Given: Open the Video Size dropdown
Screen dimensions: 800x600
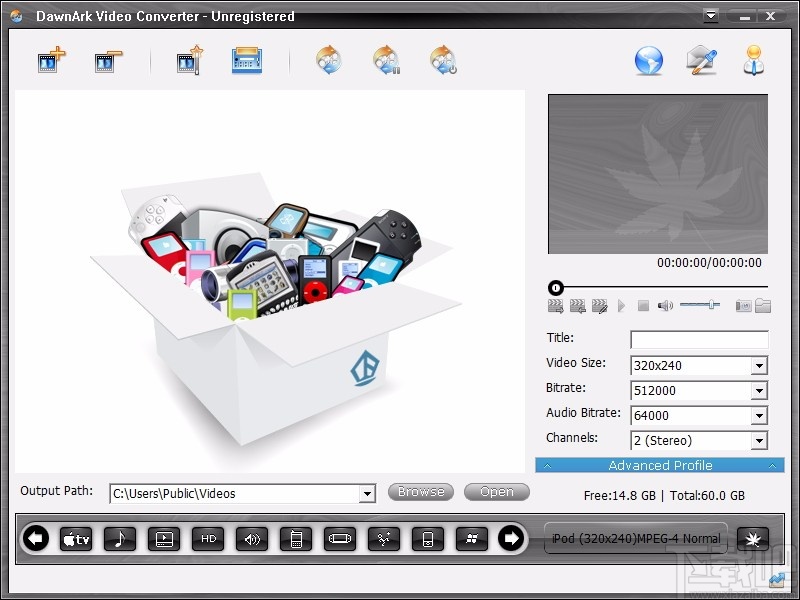Looking at the screenshot, I should pyautogui.click(x=759, y=365).
